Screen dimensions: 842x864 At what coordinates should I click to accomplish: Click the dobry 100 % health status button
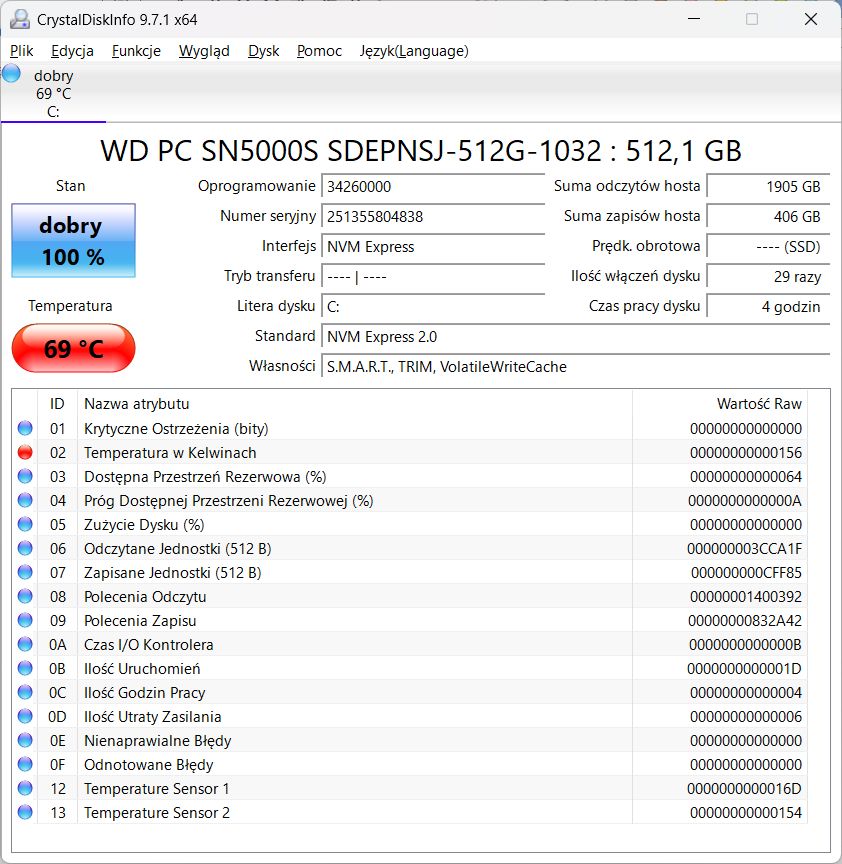[x=73, y=240]
